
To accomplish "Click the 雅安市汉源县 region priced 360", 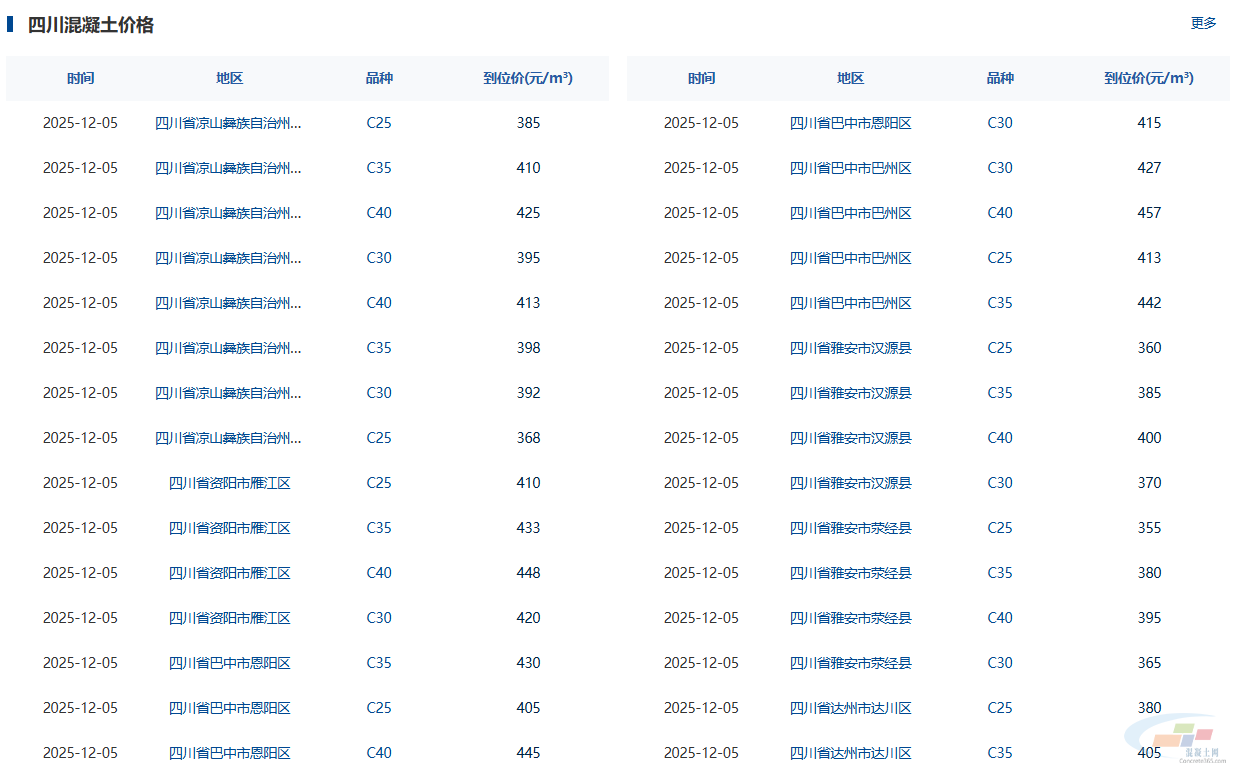I will click(x=850, y=348).
